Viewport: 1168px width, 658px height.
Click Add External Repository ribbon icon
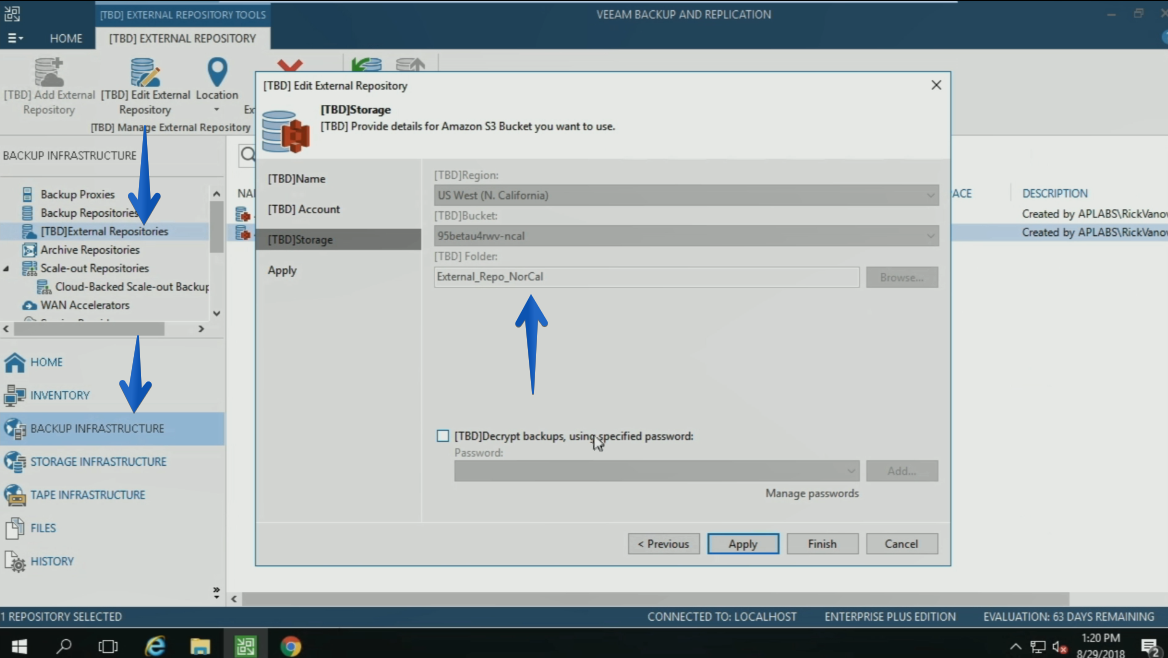(49, 86)
